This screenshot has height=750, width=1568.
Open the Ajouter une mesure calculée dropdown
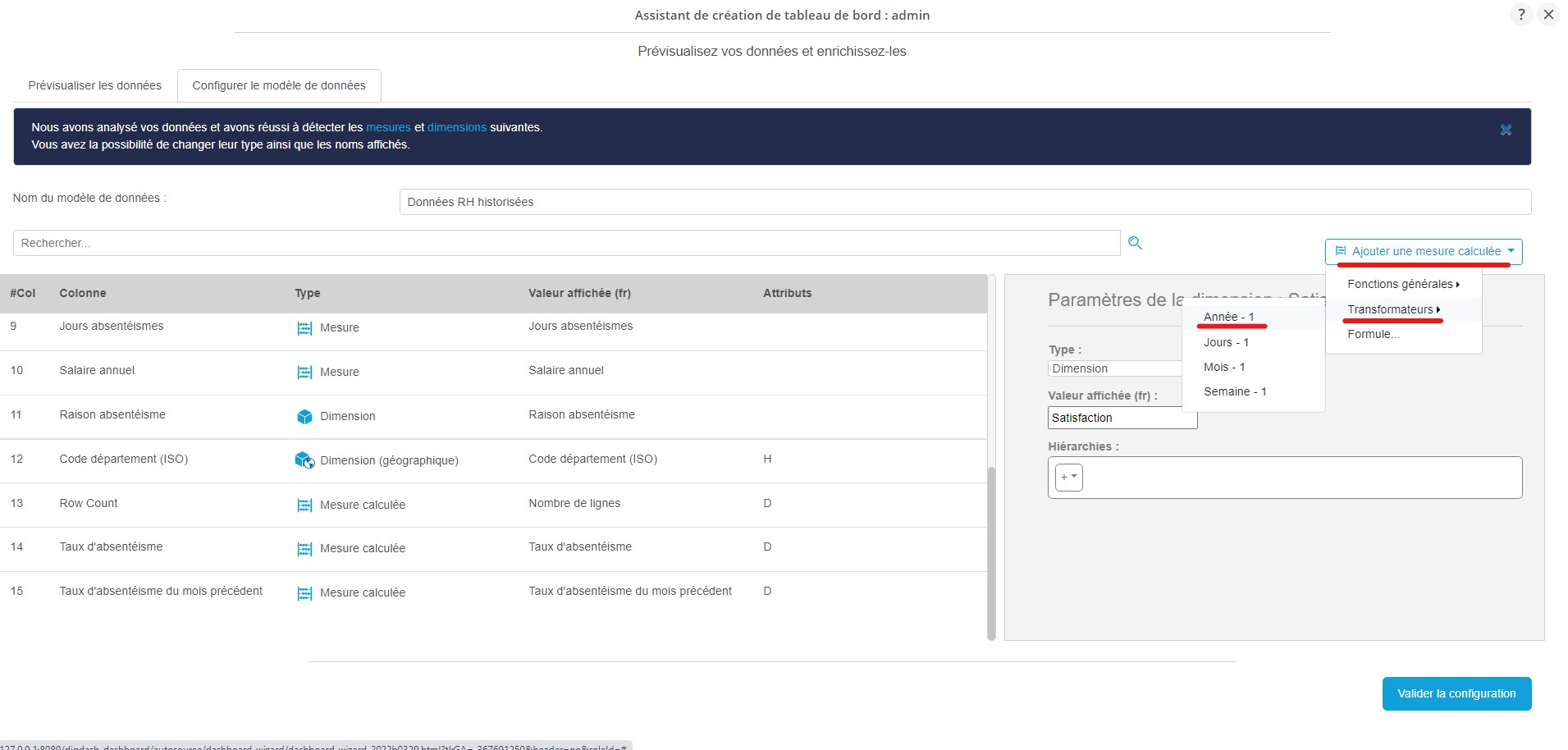[1423, 252]
